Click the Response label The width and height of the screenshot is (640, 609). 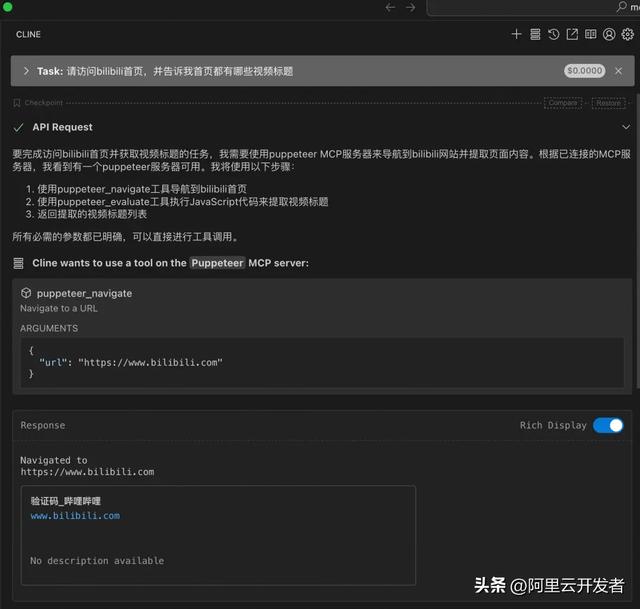coord(43,425)
